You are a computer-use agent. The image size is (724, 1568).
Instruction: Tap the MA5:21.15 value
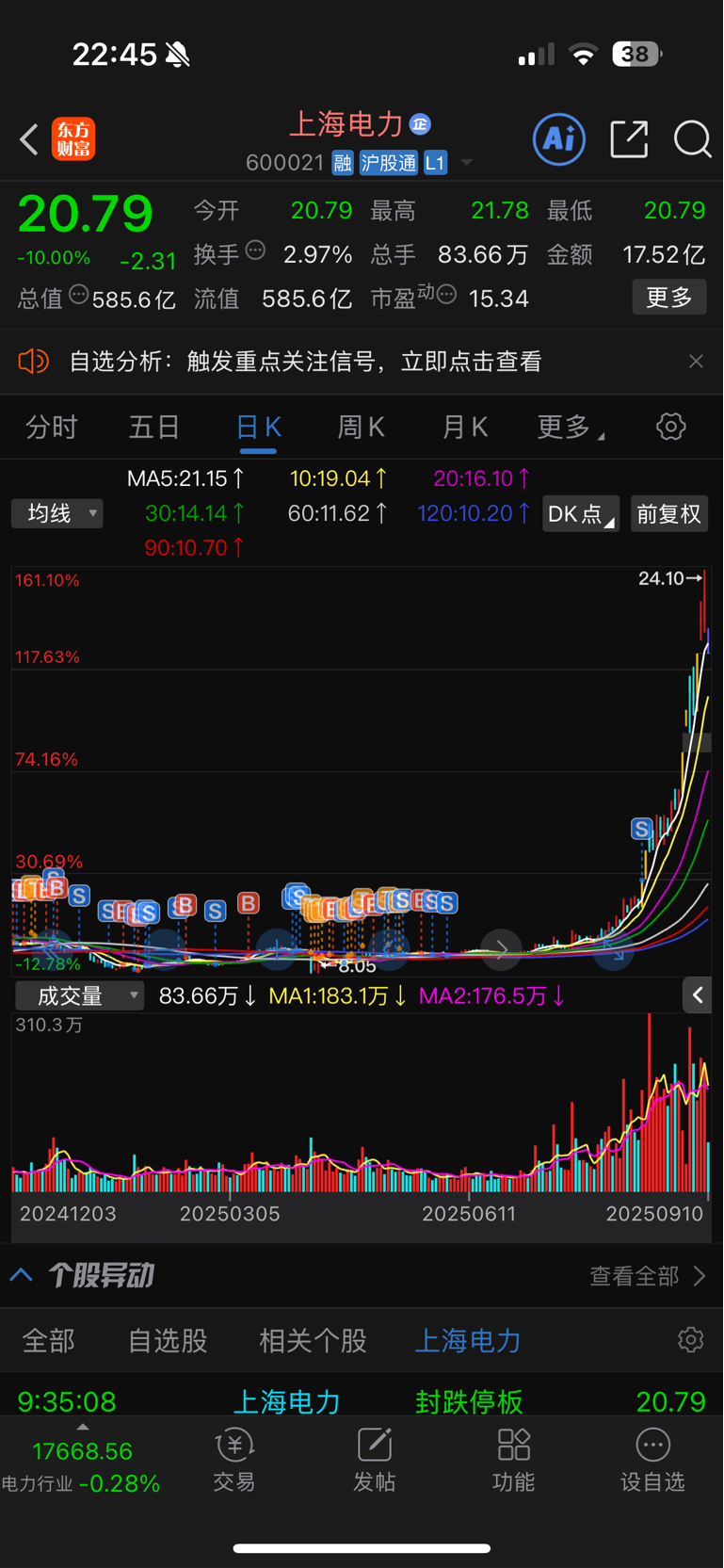tap(186, 478)
